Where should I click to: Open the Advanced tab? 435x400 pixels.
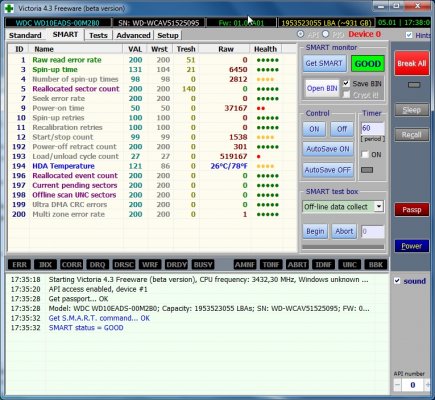[133, 35]
